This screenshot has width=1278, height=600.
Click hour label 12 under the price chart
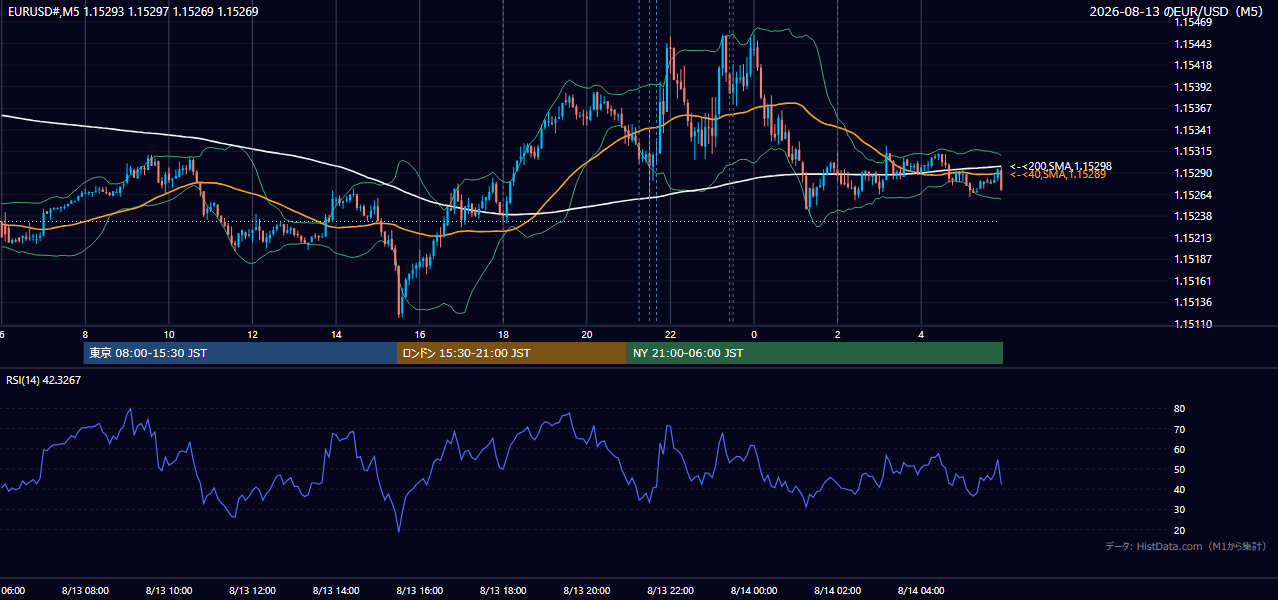point(253,334)
